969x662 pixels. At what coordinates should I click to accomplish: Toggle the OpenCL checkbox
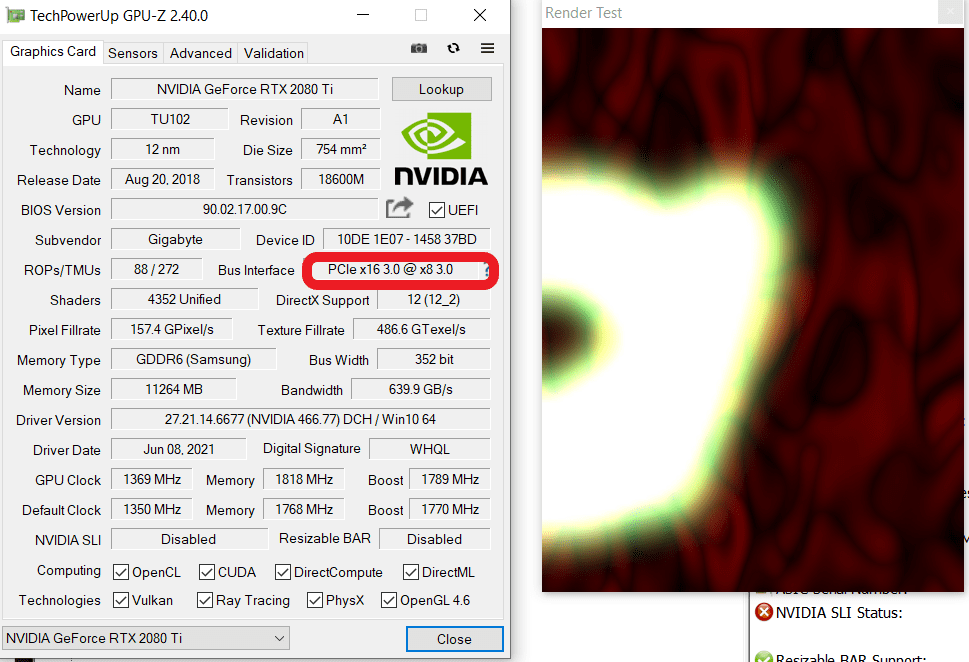point(121,572)
